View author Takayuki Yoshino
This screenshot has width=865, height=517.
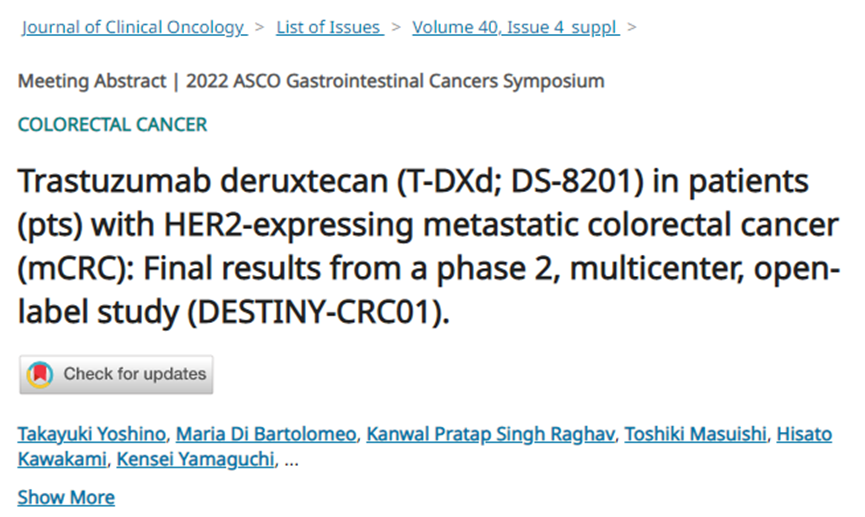click(x=92, y=434)
